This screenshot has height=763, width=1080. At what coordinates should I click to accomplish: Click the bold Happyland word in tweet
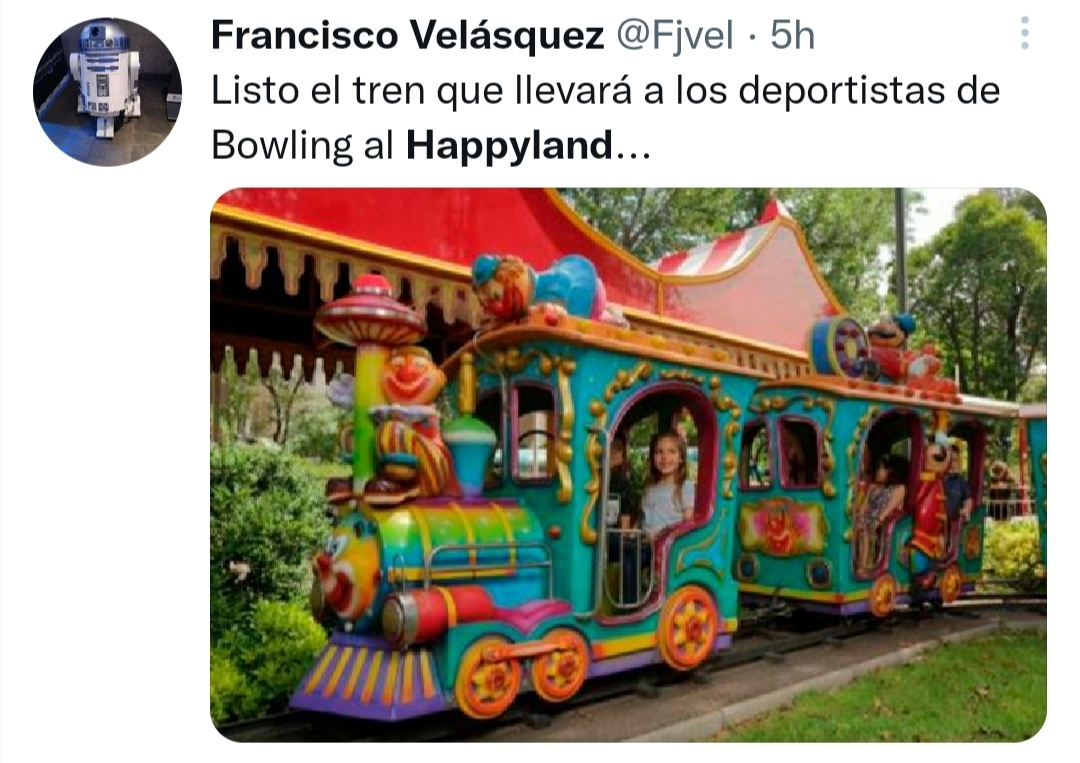[509, 145]
